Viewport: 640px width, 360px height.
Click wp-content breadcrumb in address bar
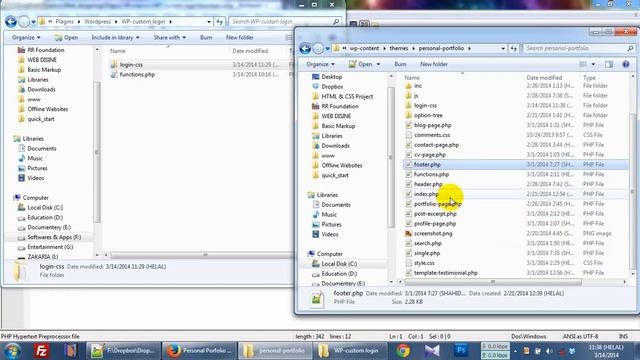tap(364, 48)
